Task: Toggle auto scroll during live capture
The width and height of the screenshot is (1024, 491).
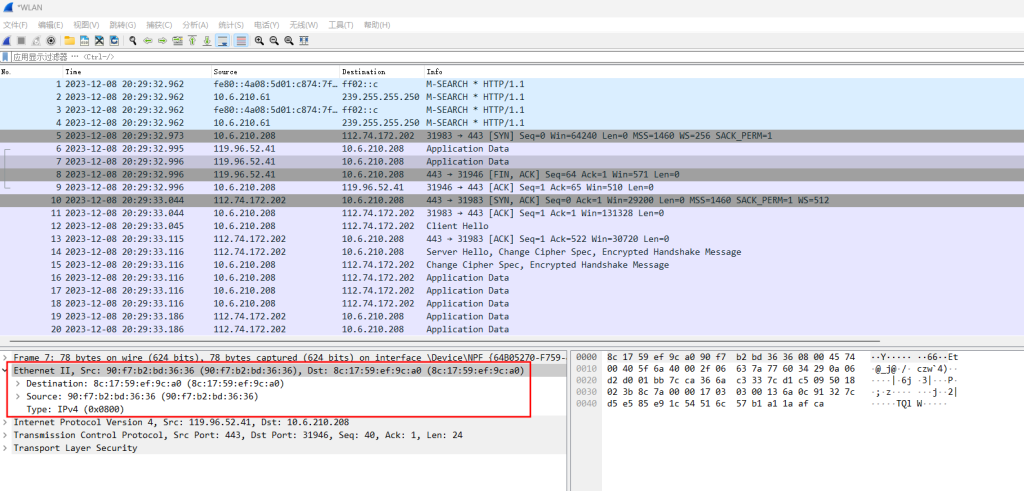Action: pyautogui.click(x=223, y=40)
